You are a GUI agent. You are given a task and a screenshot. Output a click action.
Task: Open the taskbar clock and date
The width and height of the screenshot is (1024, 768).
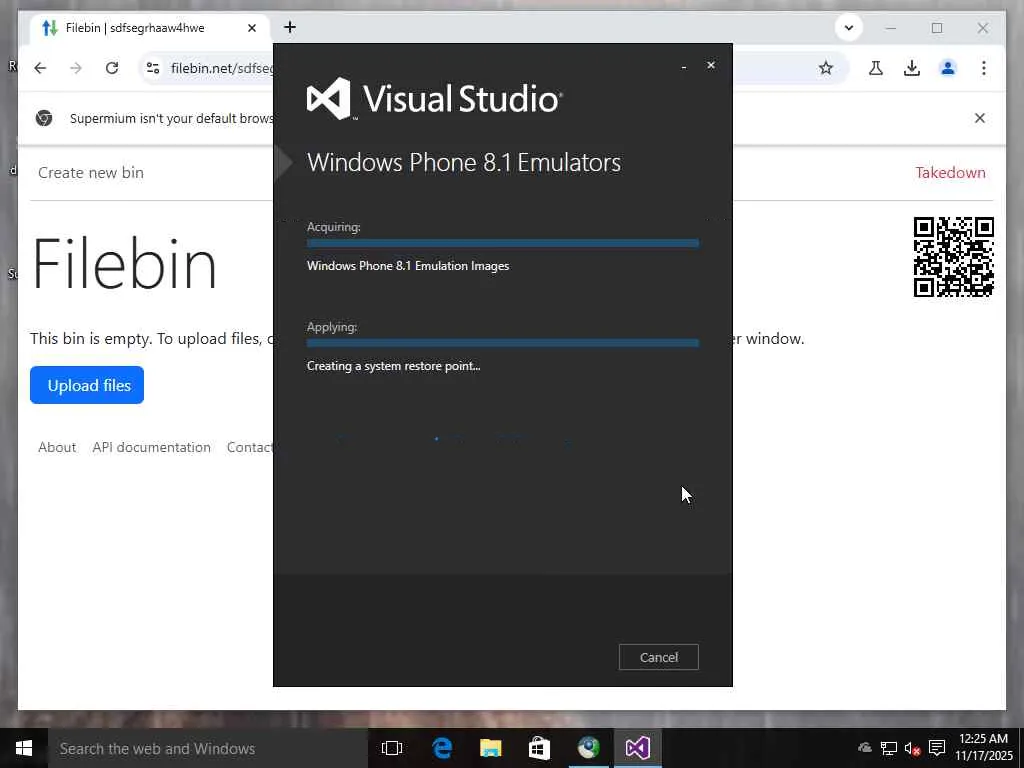click(x=984, y=747)
